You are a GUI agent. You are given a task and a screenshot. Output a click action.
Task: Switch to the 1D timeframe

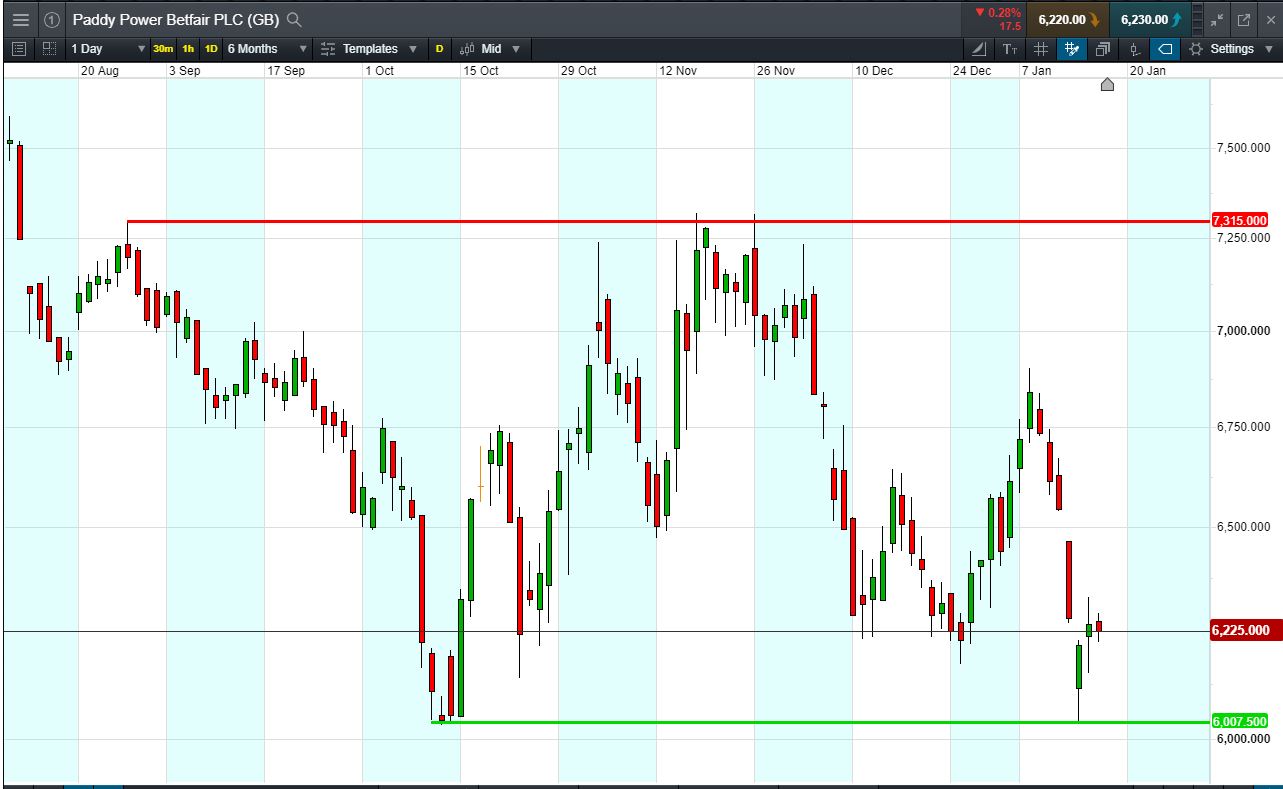(211, 48)
